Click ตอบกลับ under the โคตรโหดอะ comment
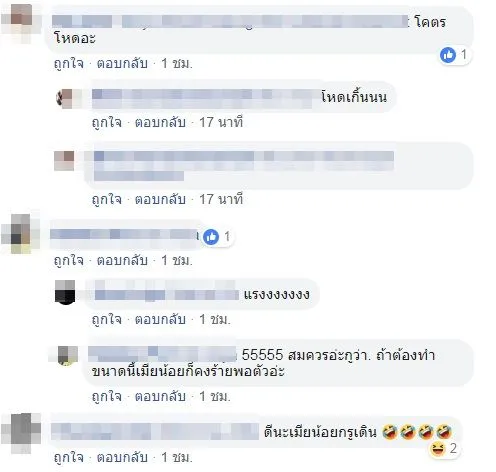The height and width of the screenshot is (472, 496). (122, 63)
